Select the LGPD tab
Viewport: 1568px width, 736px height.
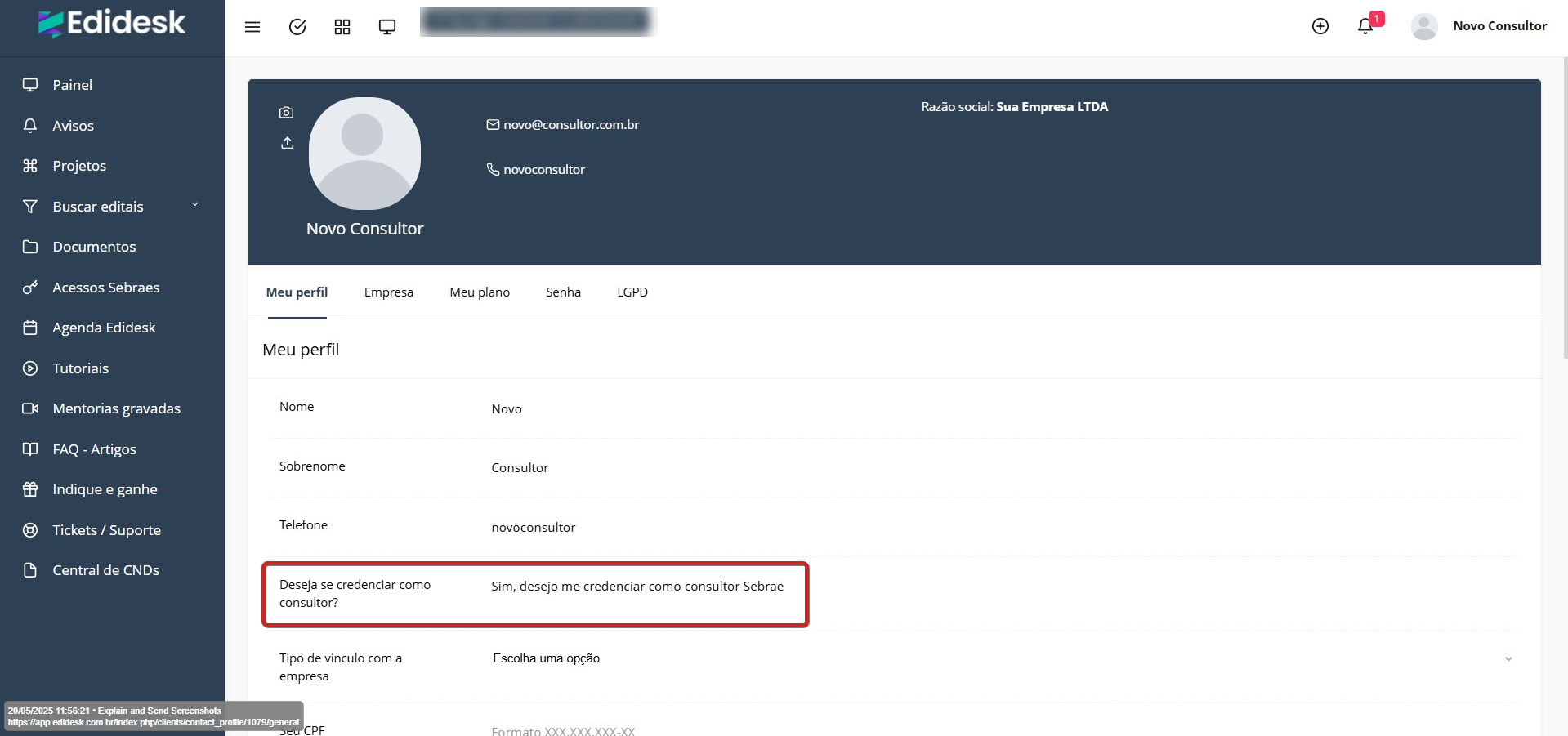pos(632,292)
